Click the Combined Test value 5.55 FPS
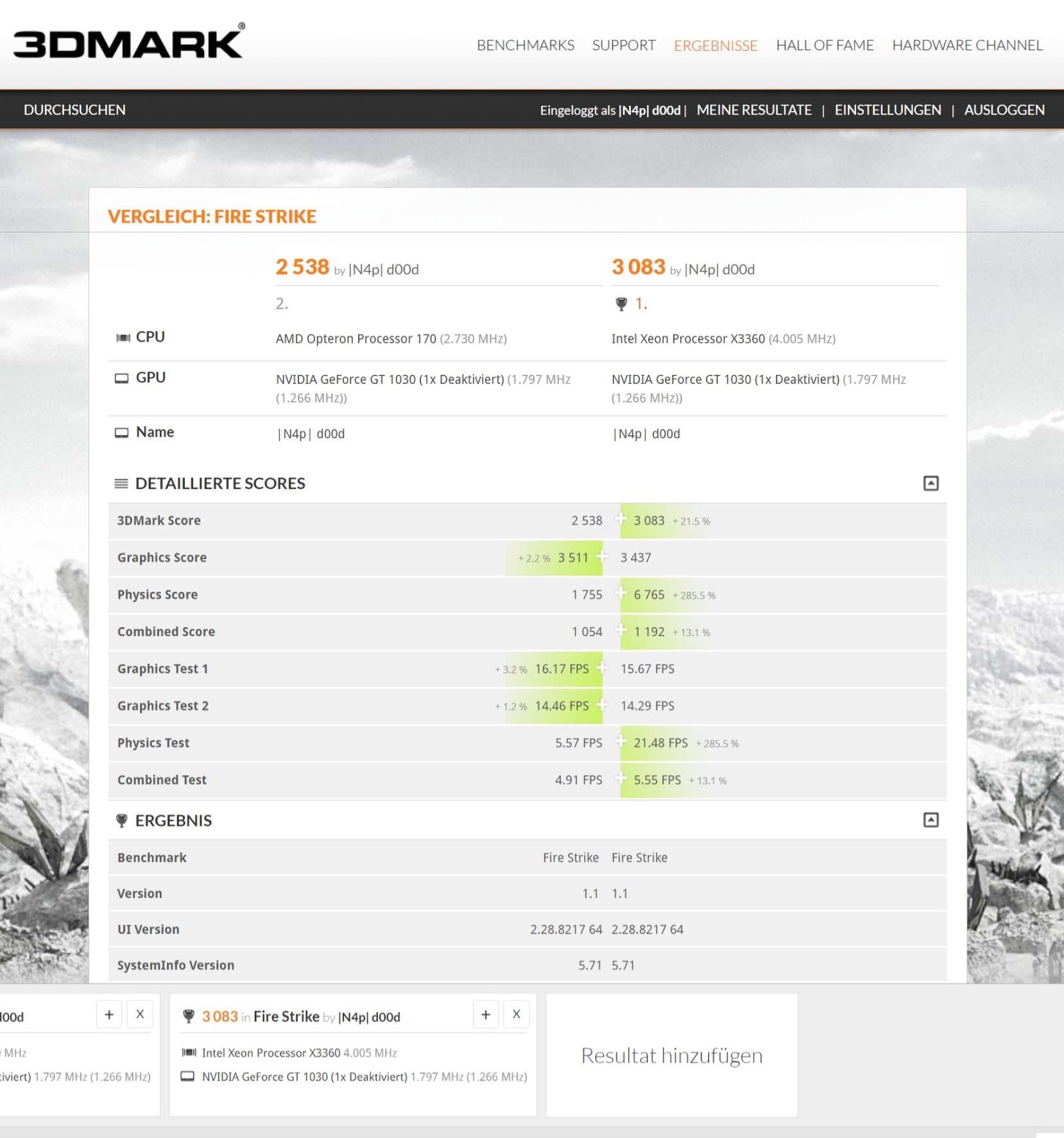This screenshot has height=1138, width=1064. pos(657,780)
